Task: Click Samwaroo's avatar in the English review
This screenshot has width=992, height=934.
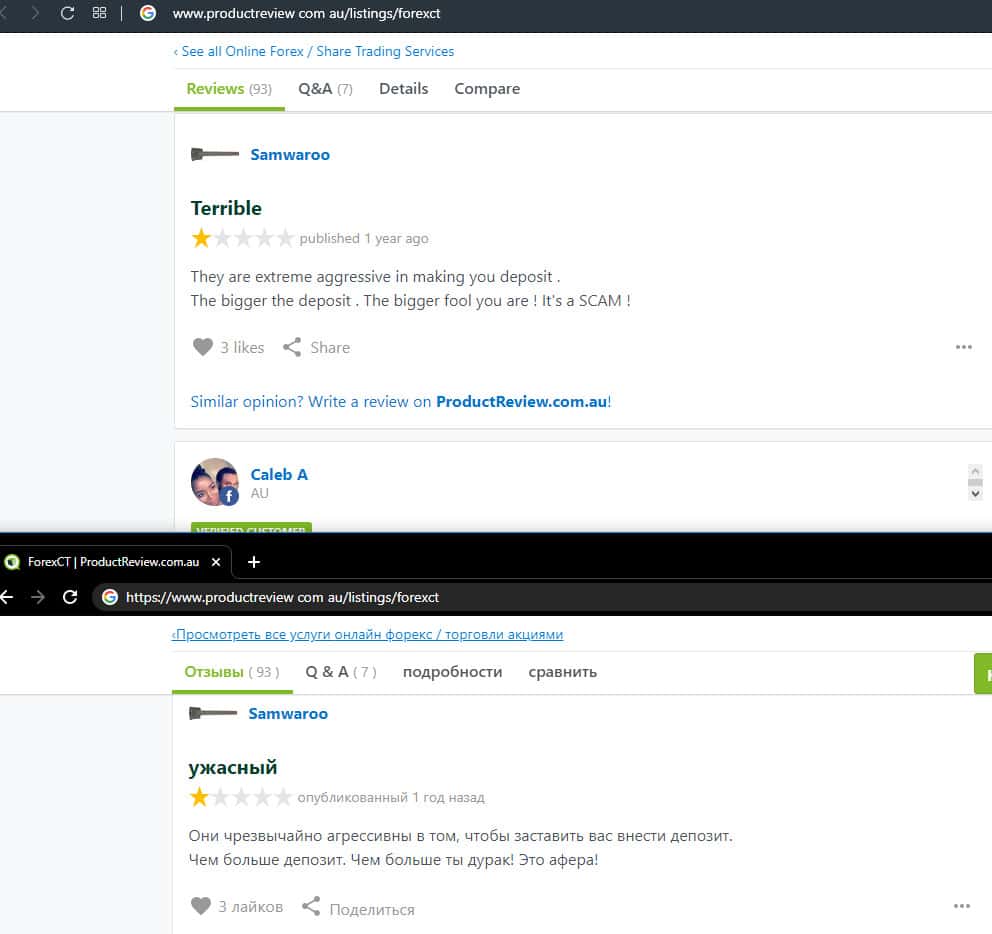Action: (214, 154)
